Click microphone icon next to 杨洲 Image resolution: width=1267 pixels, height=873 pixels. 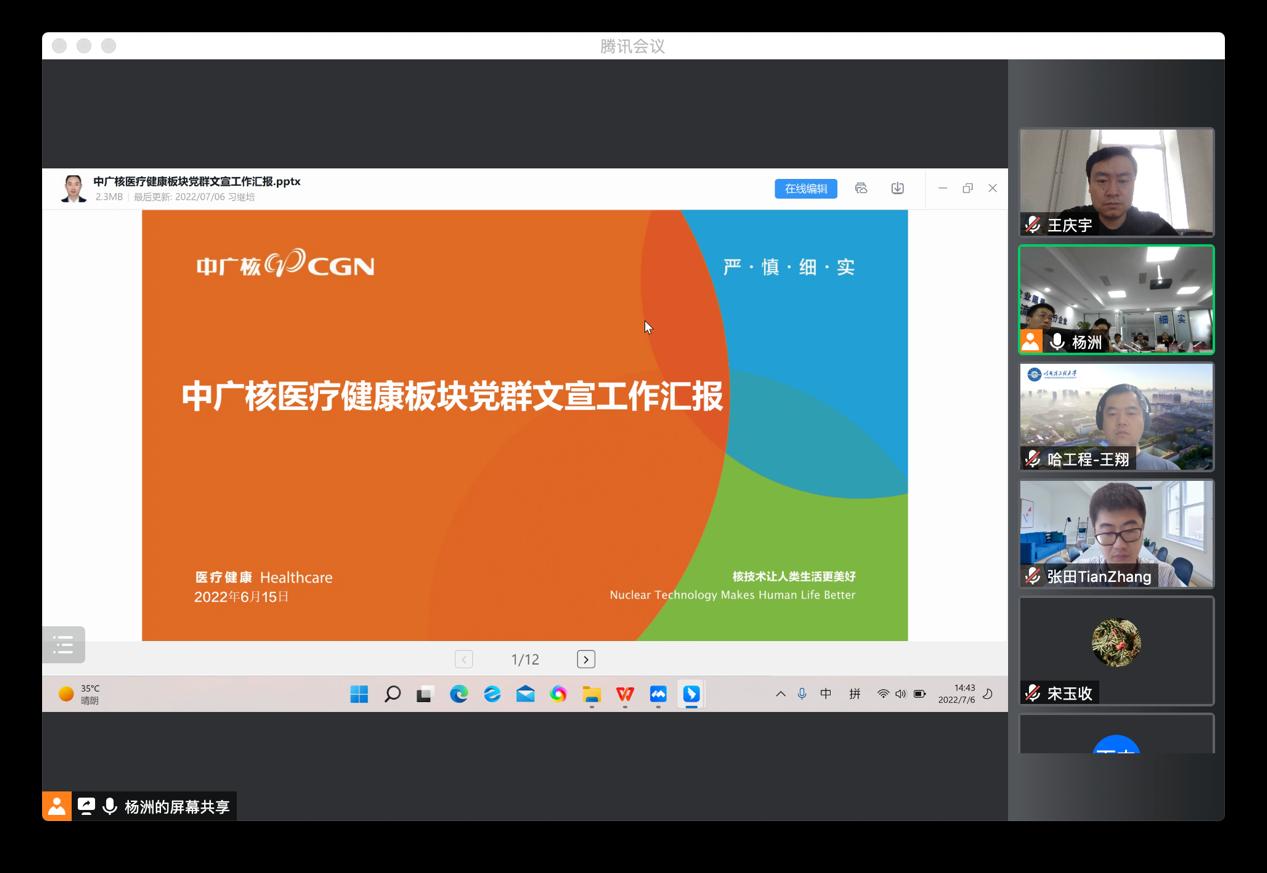[1057, 342]
